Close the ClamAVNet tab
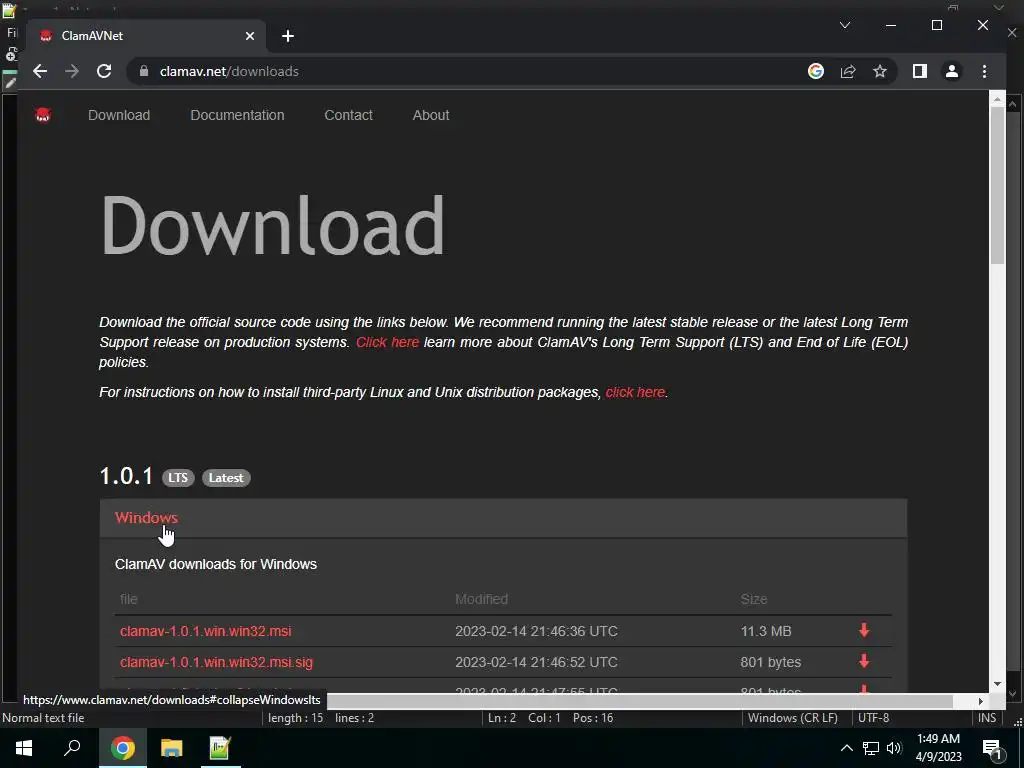This screenshot has width=1024, height=768. [x=249, y=36]
